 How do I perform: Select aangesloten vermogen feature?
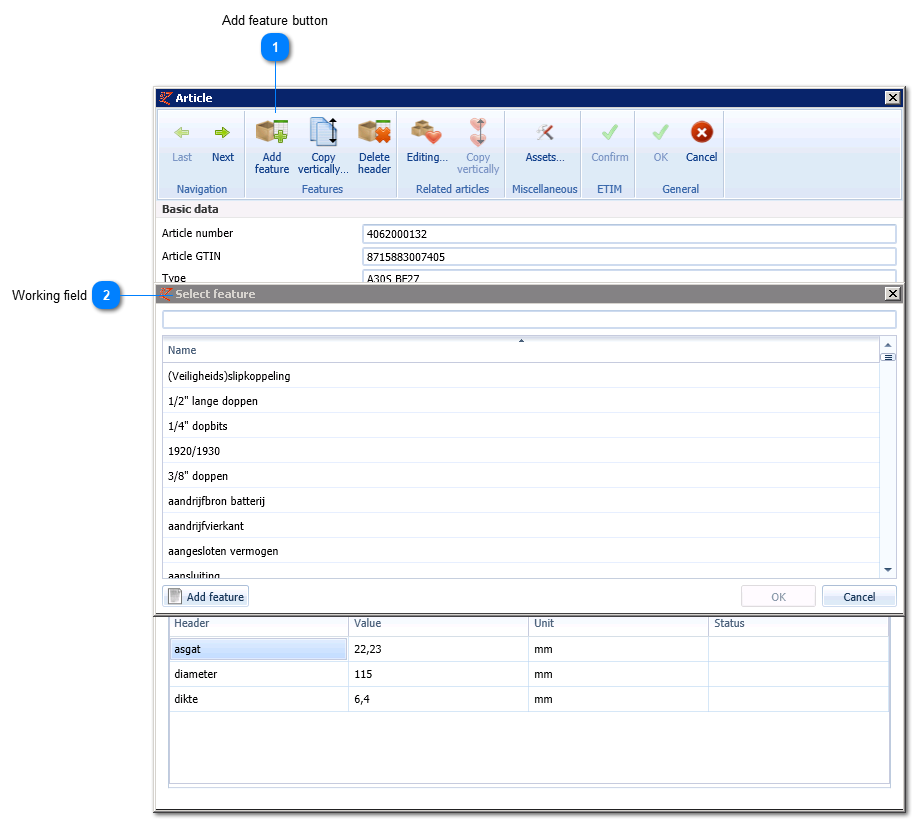pos(520,551)
